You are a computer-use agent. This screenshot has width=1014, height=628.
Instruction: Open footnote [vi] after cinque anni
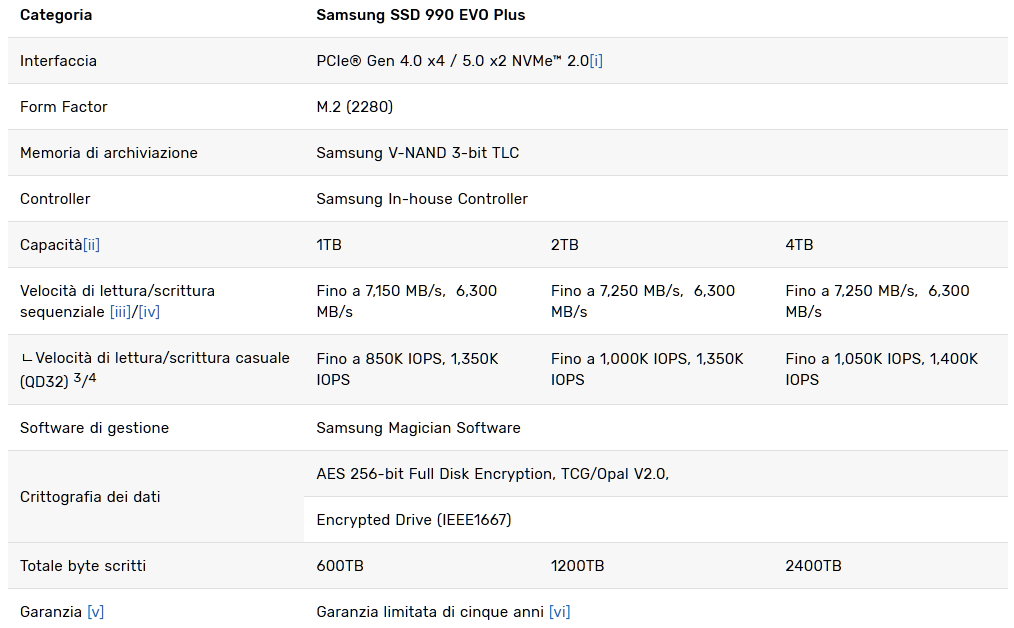[x=559, y=612]
